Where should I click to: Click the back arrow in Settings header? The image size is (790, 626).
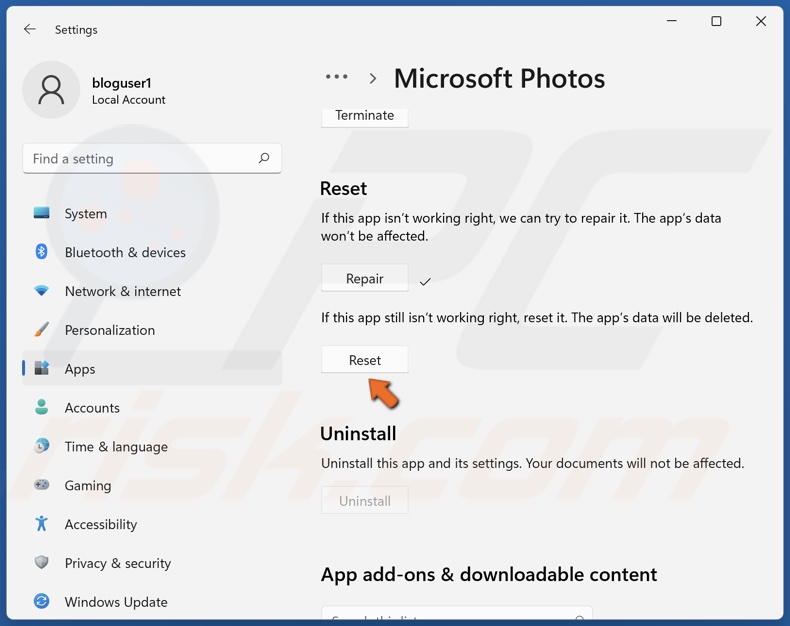[x=30, y=30]
